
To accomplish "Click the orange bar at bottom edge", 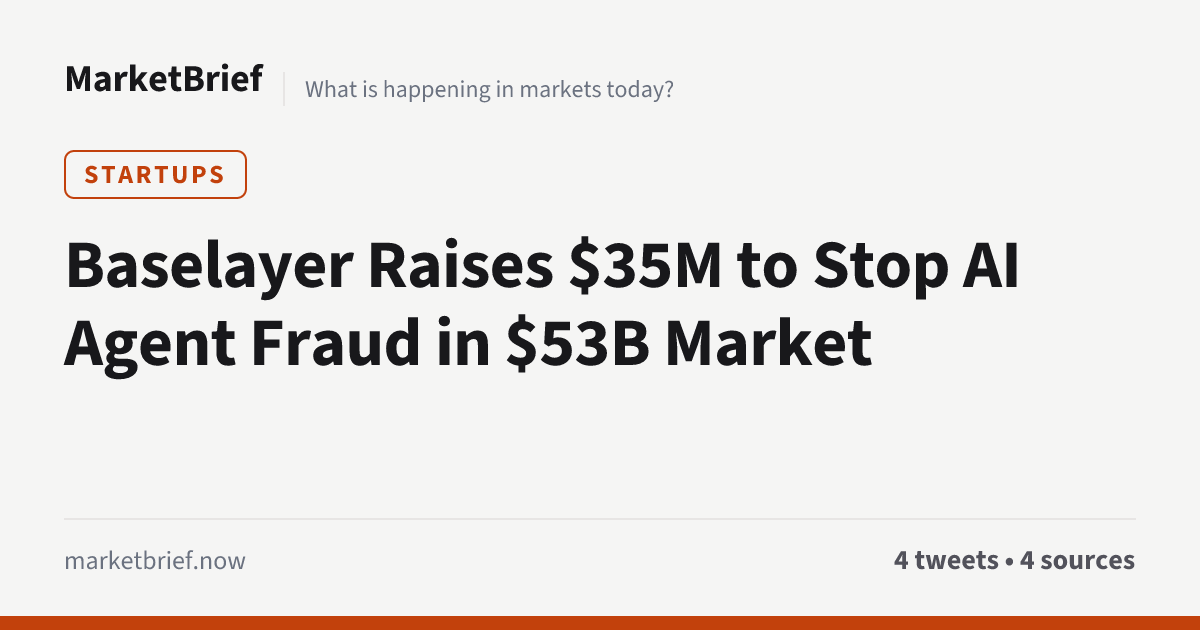I will tap(600, 623).
